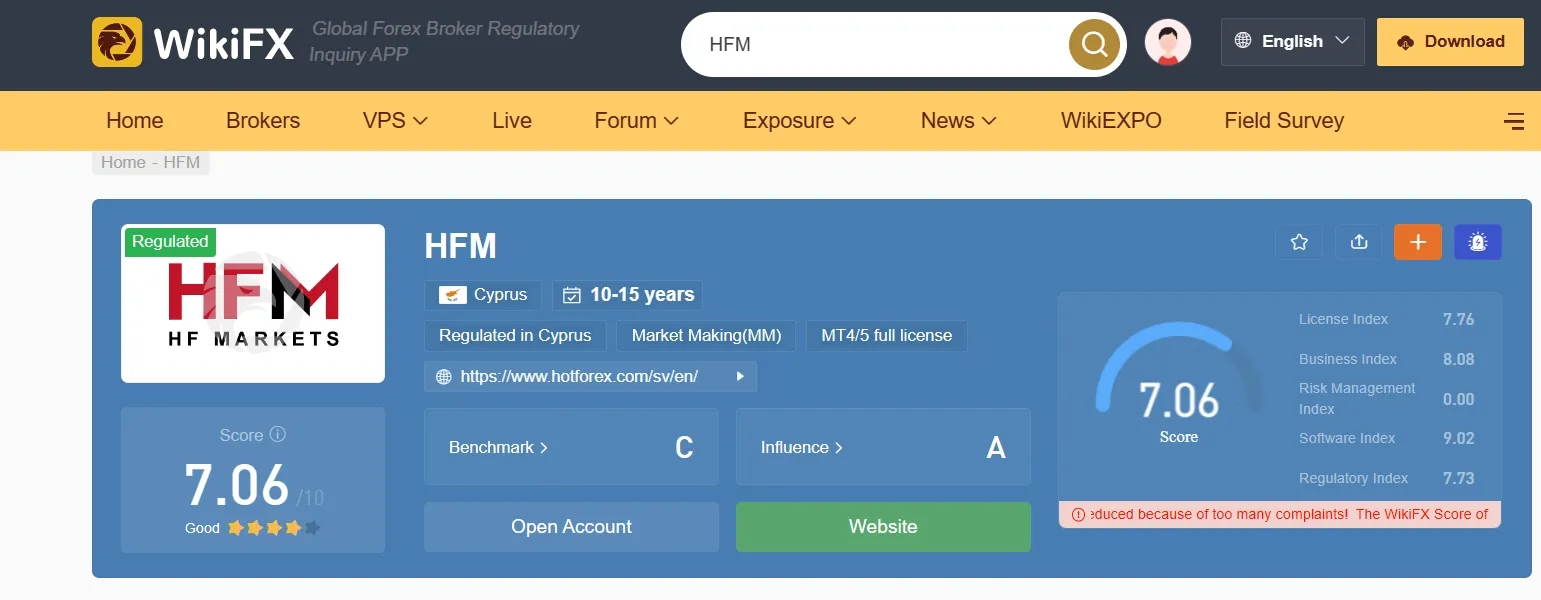The height and width of the screenshot is (600, 1541).
Task: Click the Regulatory Index value 7.73
Action: click(1458, 478)
